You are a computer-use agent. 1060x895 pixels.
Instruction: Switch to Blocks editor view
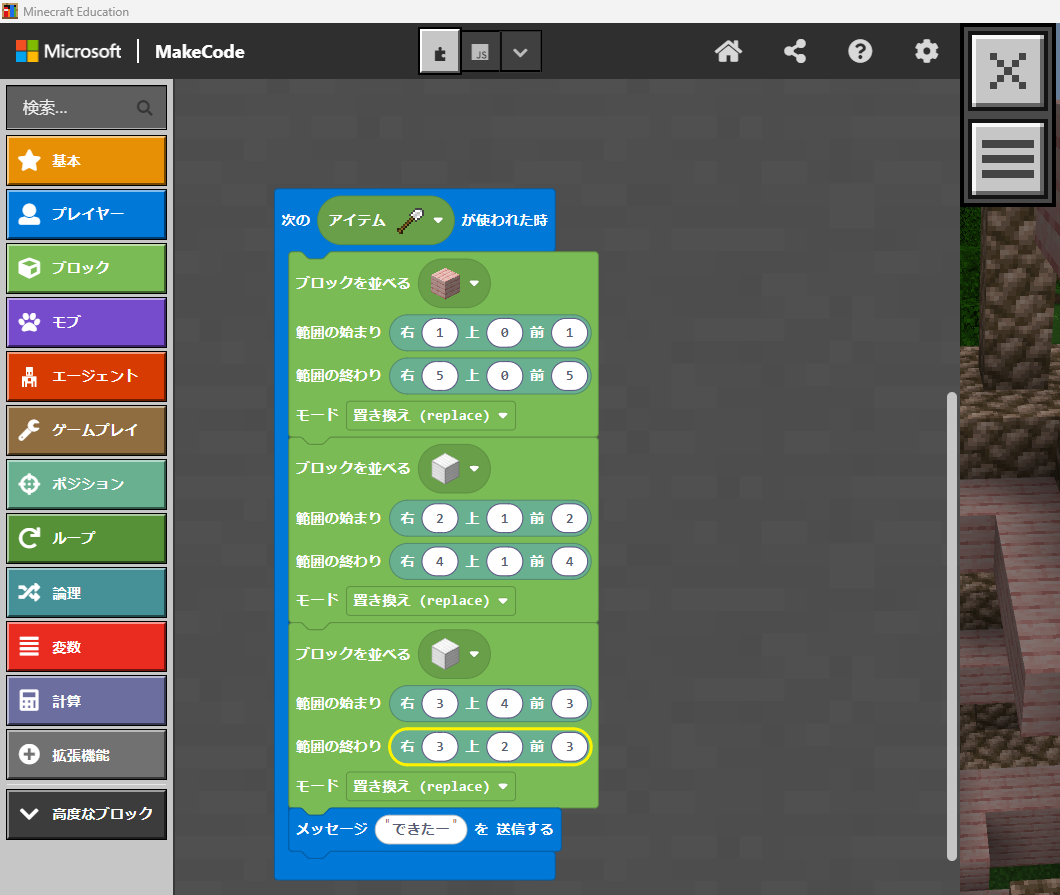click(440, 51)
